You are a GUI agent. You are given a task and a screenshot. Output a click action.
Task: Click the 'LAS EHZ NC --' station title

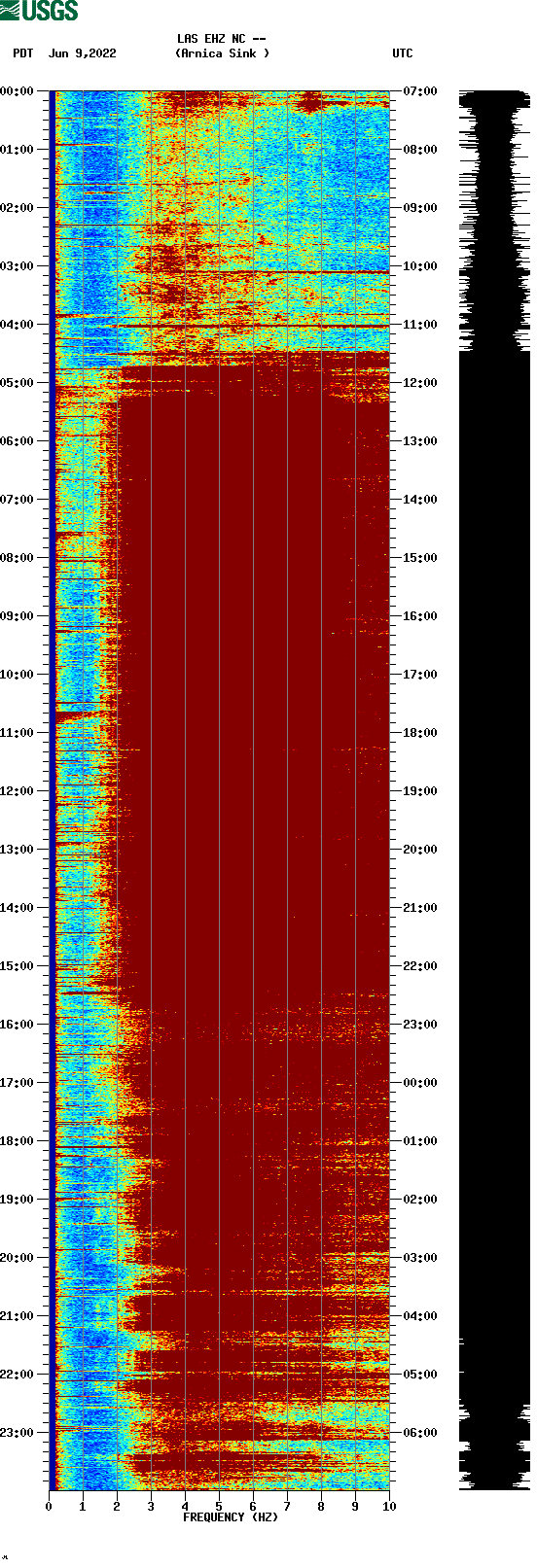[222, 39]
